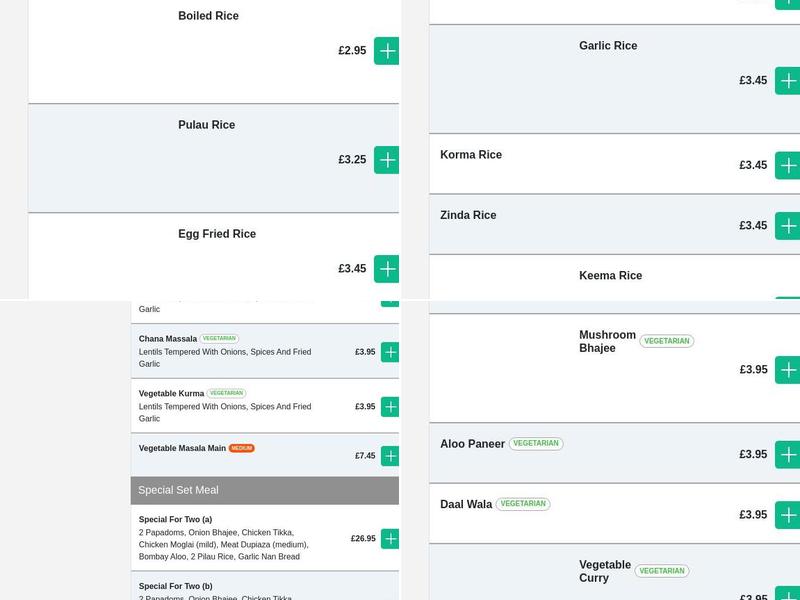The width and height of the screenshot is (800, 600).
Task: Select the Special Set Meal section header
Action: pyautogui.click(x=265, y=490)
